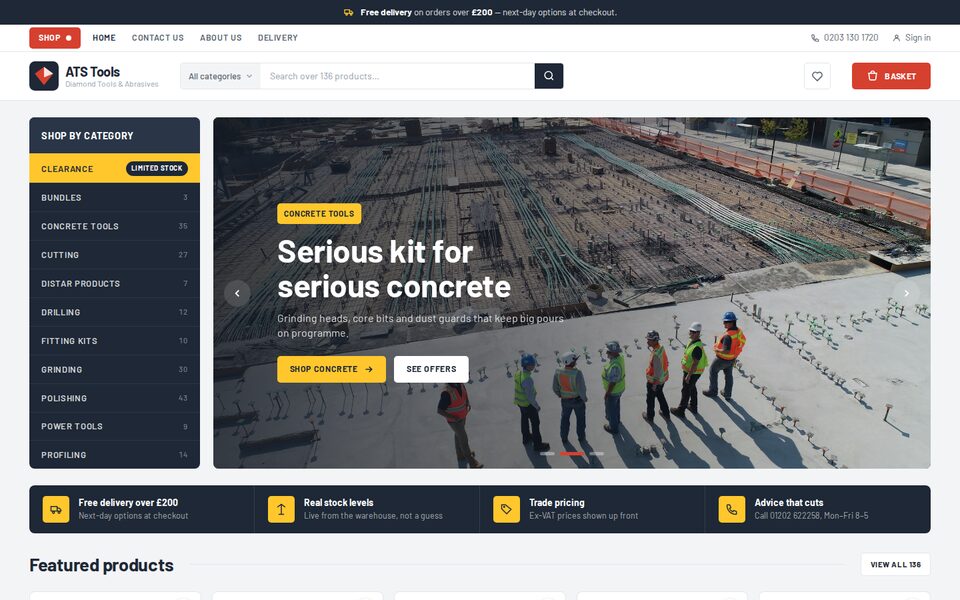Image resolution: width=960 pixels, height=600 pixels.
Task: Select the BUNDLES category
Action: [x=114, y=198]
